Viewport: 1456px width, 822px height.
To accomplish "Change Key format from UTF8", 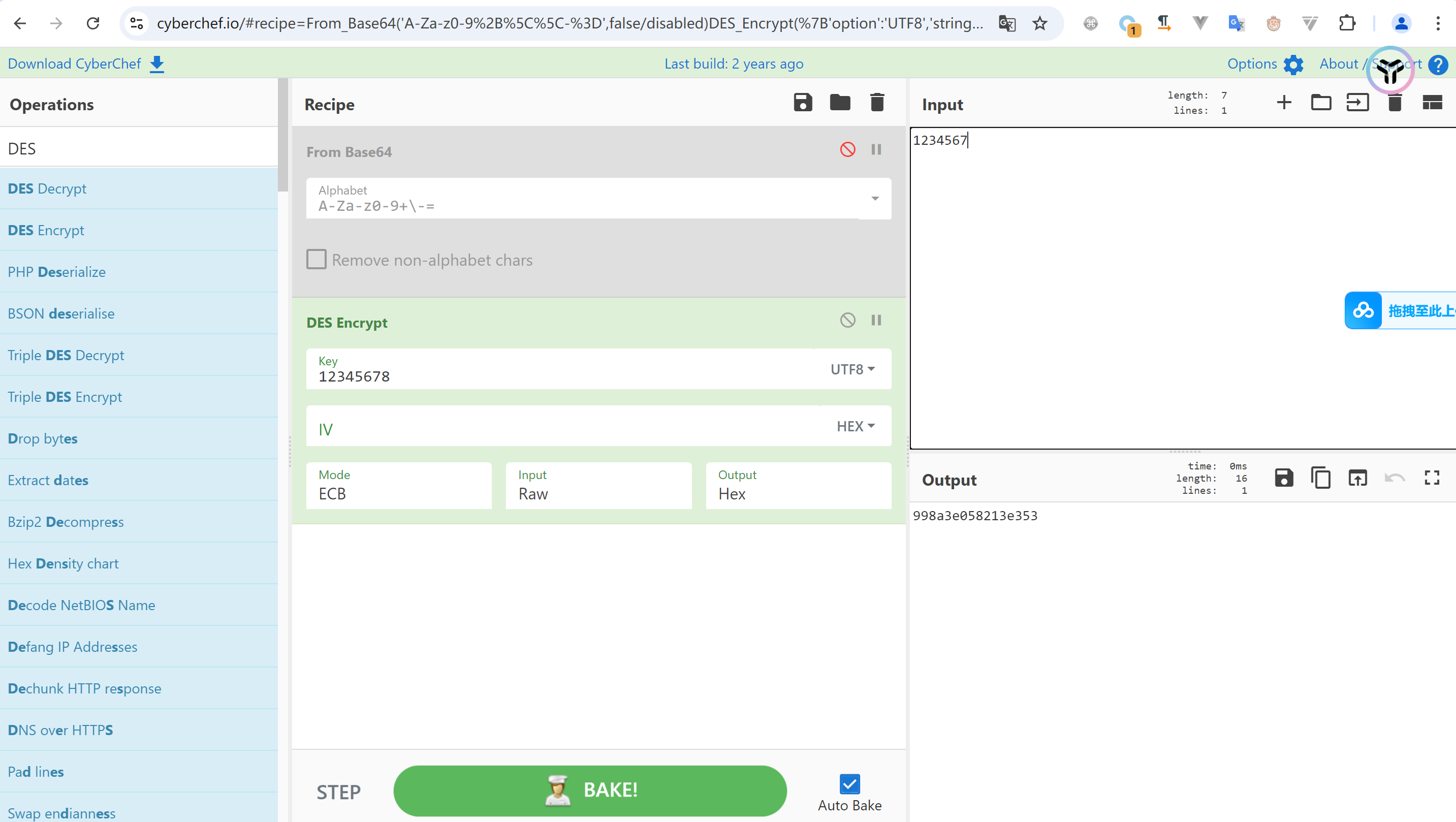I will pyautogui.click(x=852, y=369).
